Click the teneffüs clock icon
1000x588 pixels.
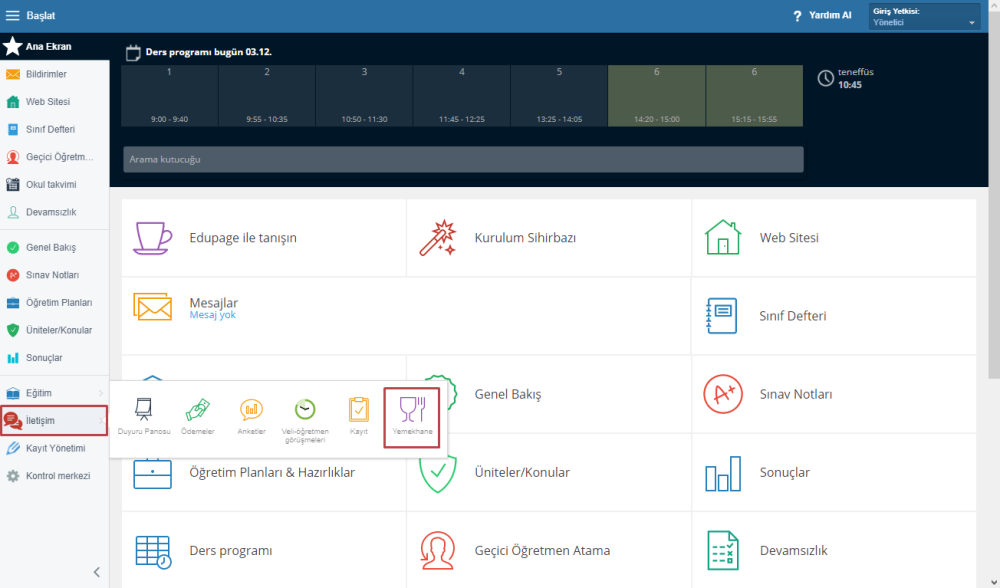[826, 78]
